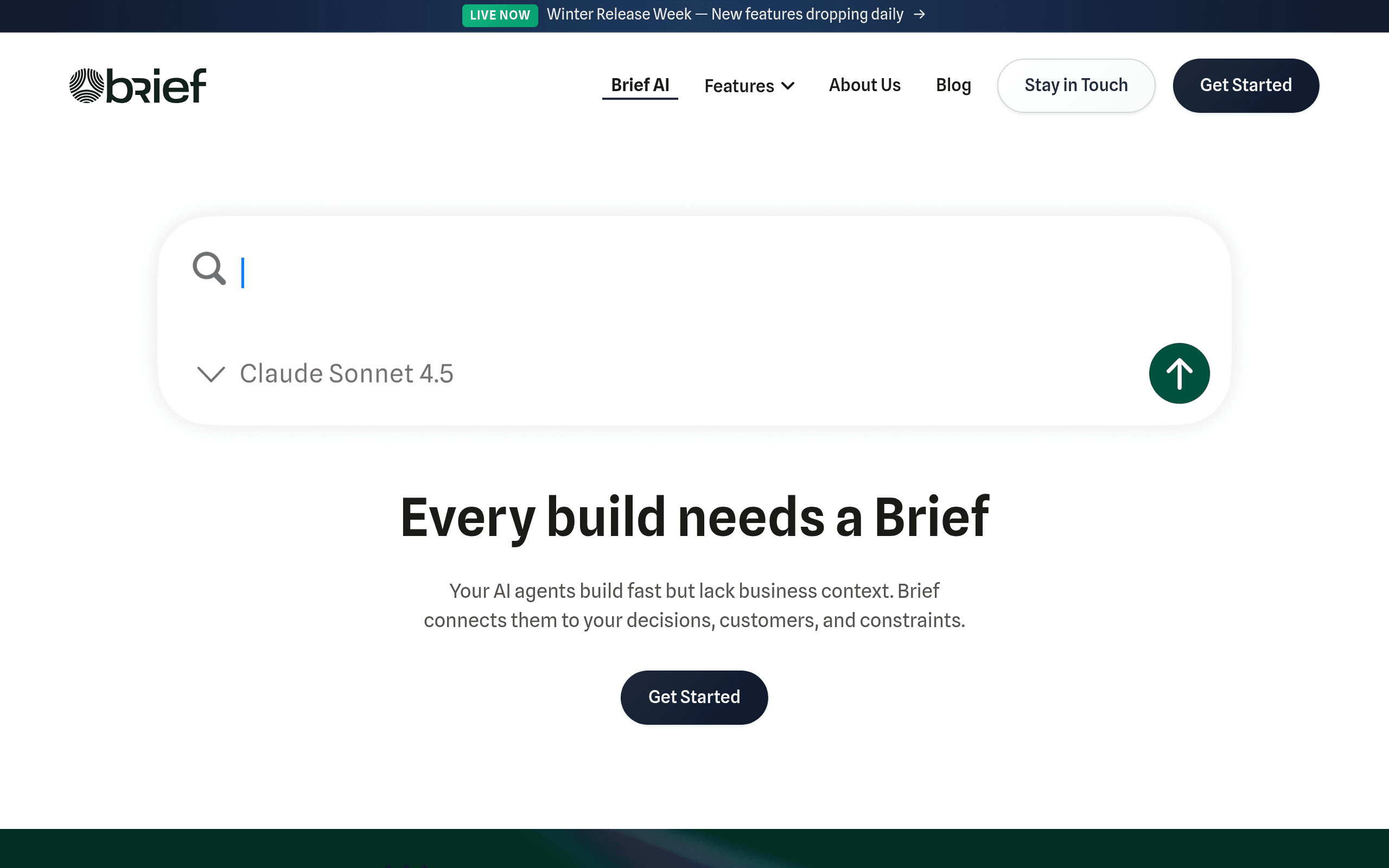Click the Get Started button in the header

(x=1246, y=85)
